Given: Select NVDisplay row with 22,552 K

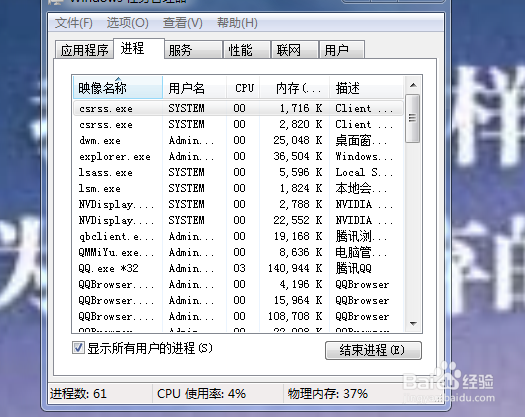Looking at the screenshot, I should click(x=238, y=220).
